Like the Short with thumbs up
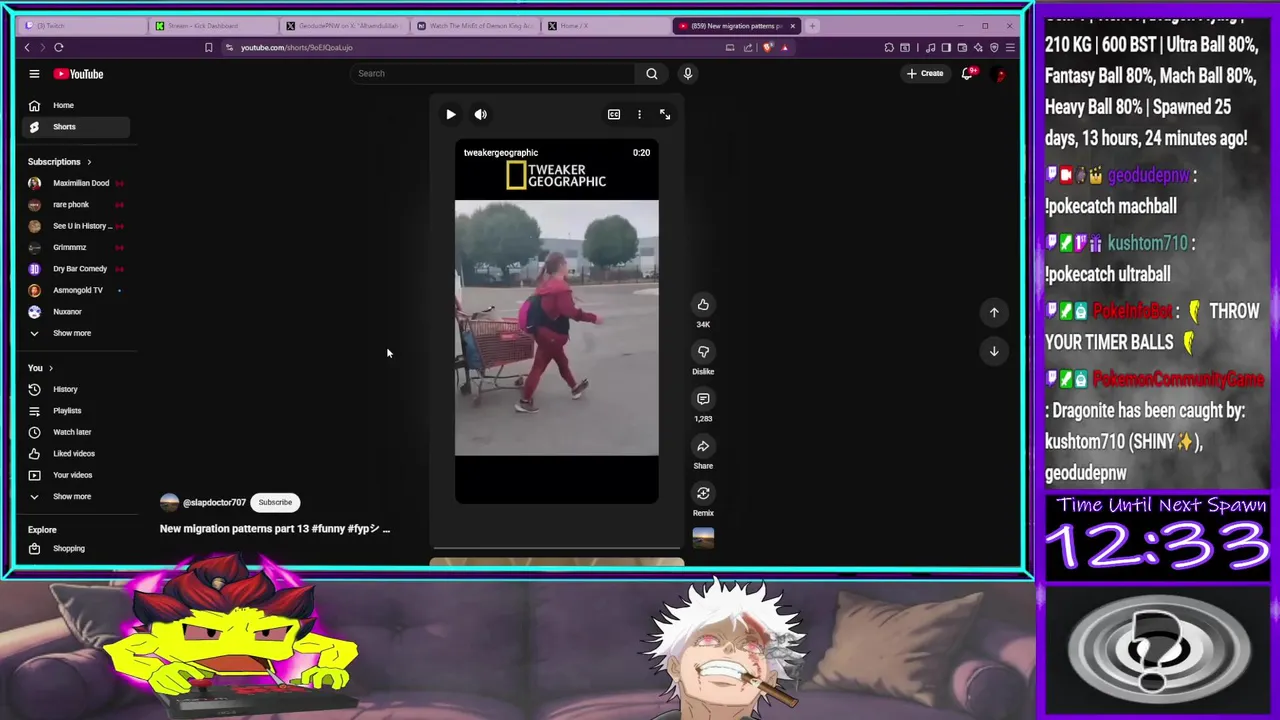 703,305
